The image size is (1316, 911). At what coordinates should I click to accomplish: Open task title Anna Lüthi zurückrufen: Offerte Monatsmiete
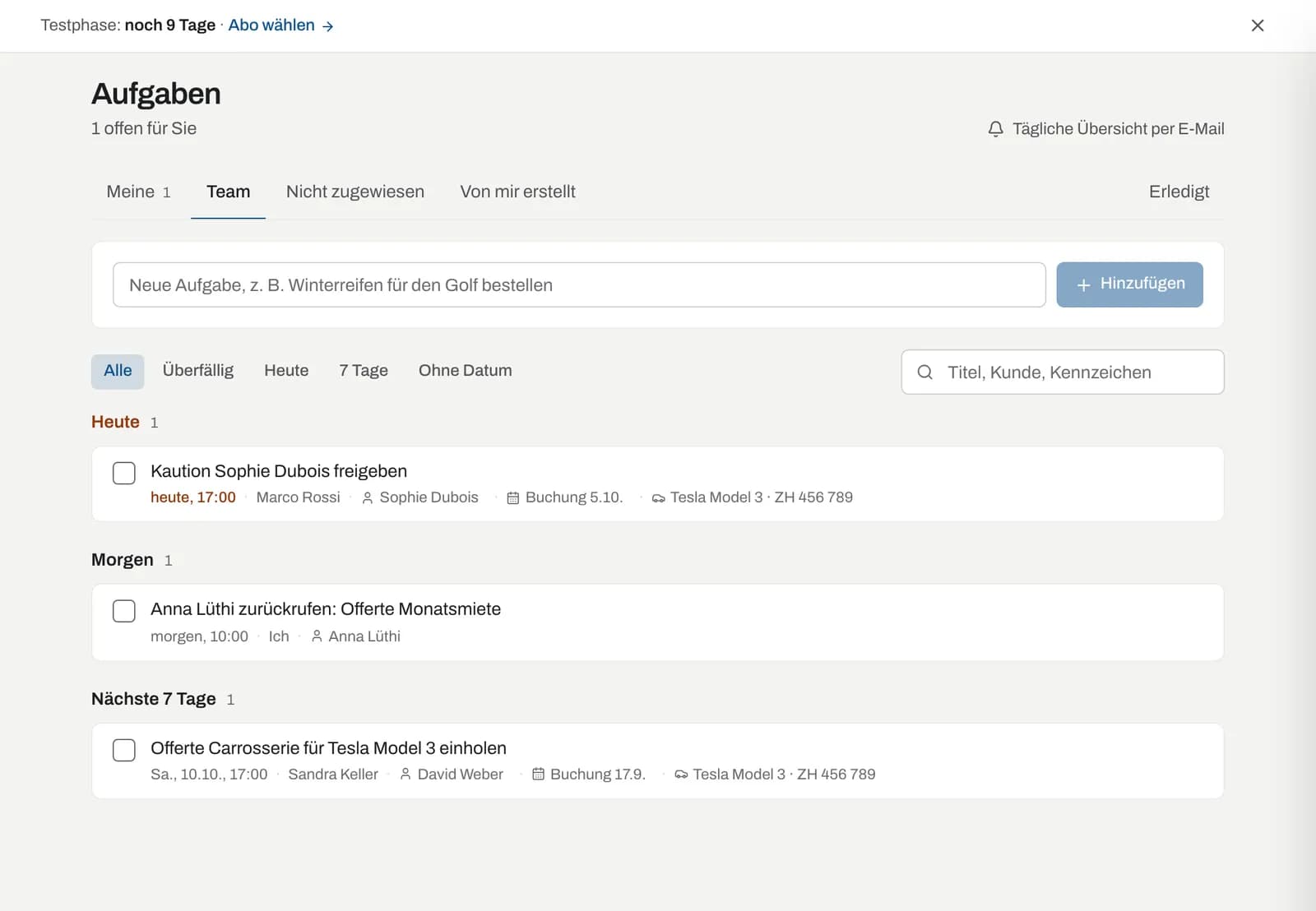326,609
